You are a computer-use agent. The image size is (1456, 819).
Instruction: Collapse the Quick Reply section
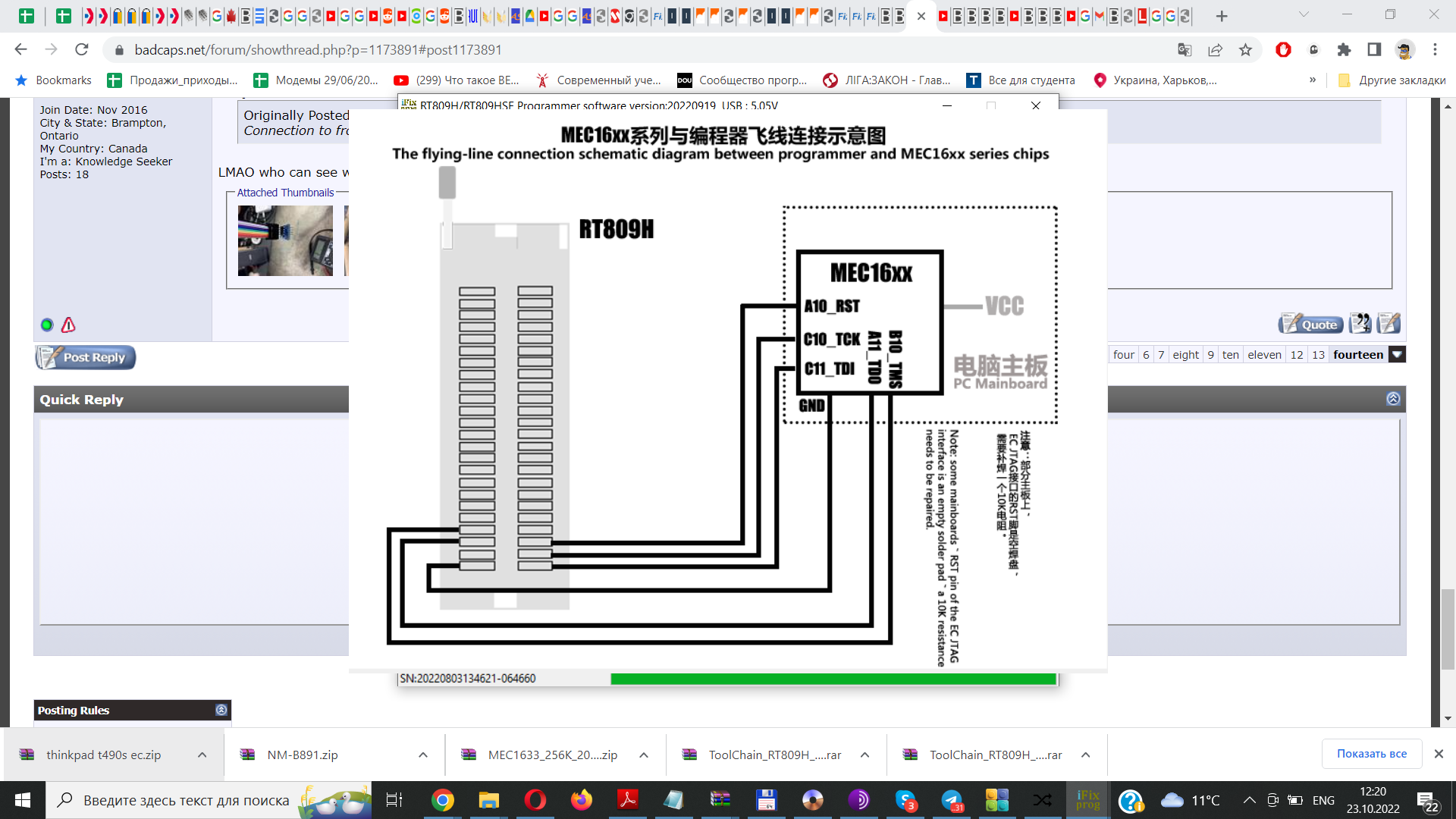(x=1393, y=399)
